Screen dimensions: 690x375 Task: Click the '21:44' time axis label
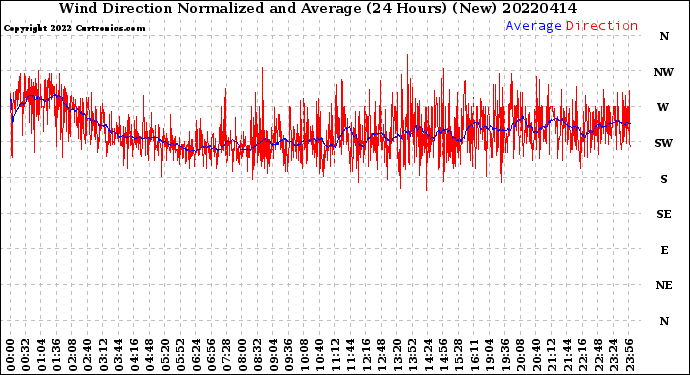tap(566, 355)
